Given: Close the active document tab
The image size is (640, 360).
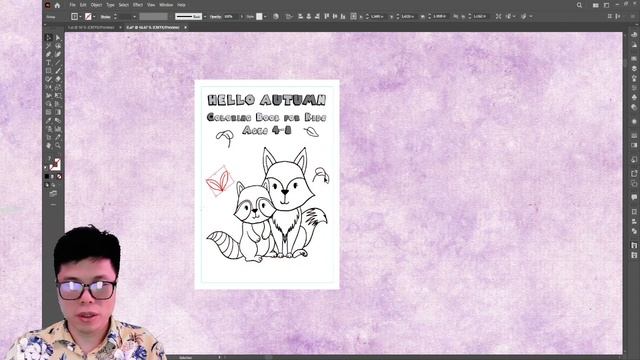Looking at the screenshot, I should [x=185, y=27].
